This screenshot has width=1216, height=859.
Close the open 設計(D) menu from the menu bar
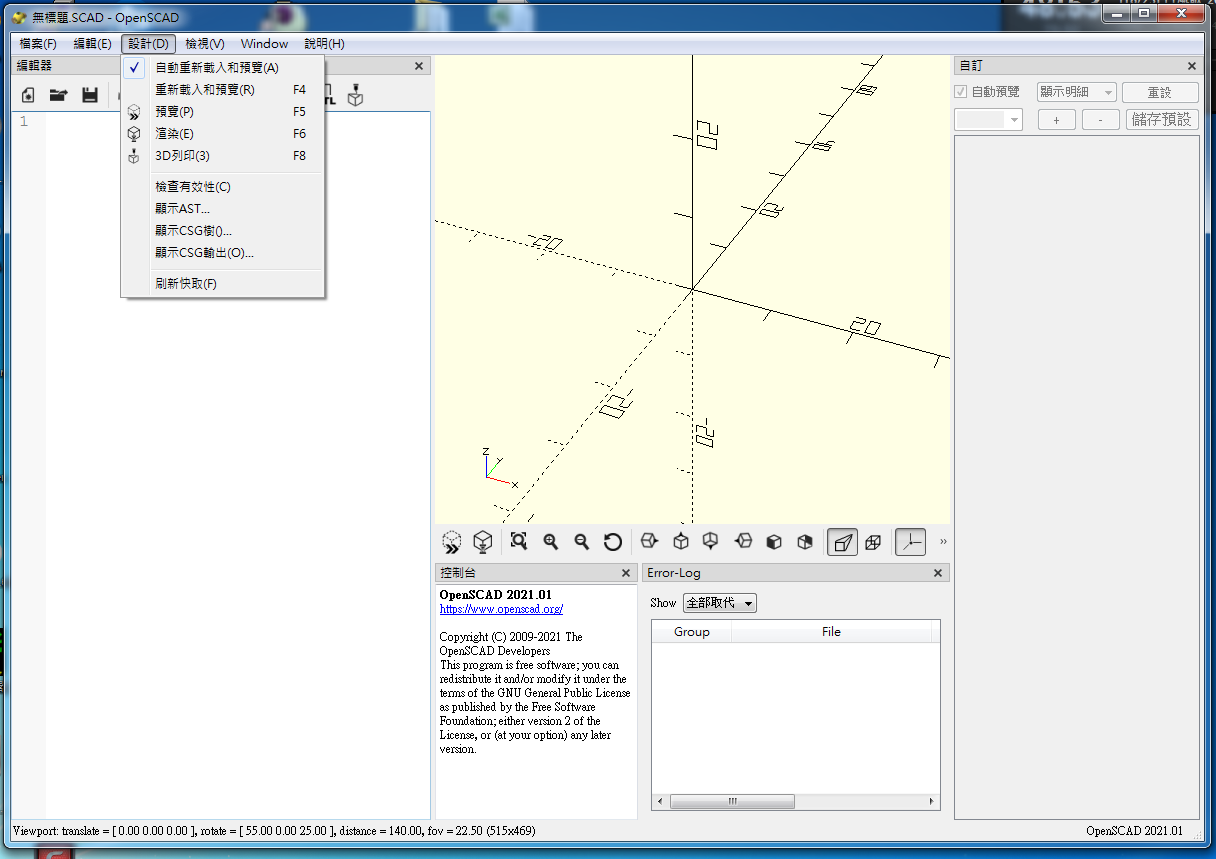pyautogui.click(x=149, y=44)
